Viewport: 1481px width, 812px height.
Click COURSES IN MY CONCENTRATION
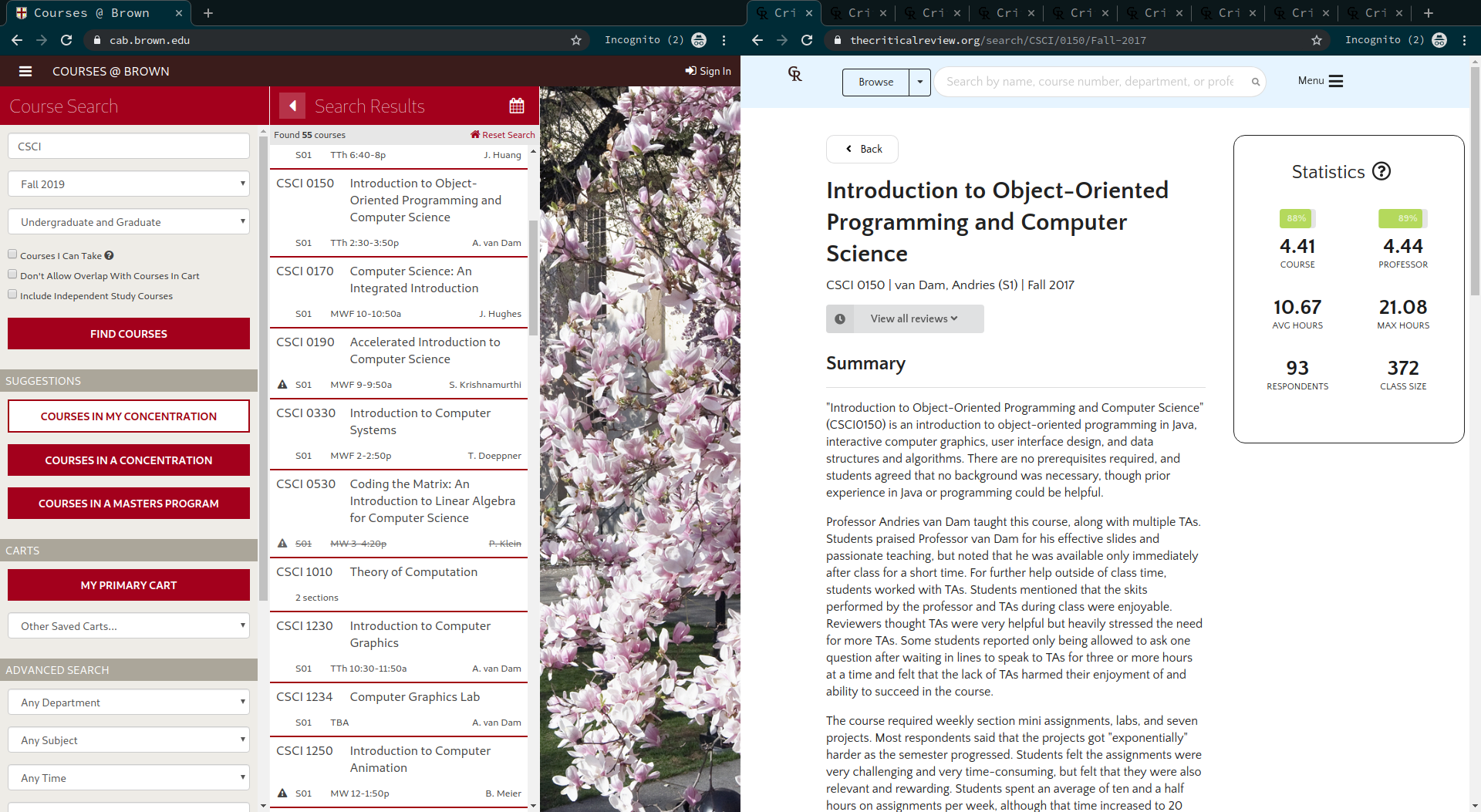(129, 416)
